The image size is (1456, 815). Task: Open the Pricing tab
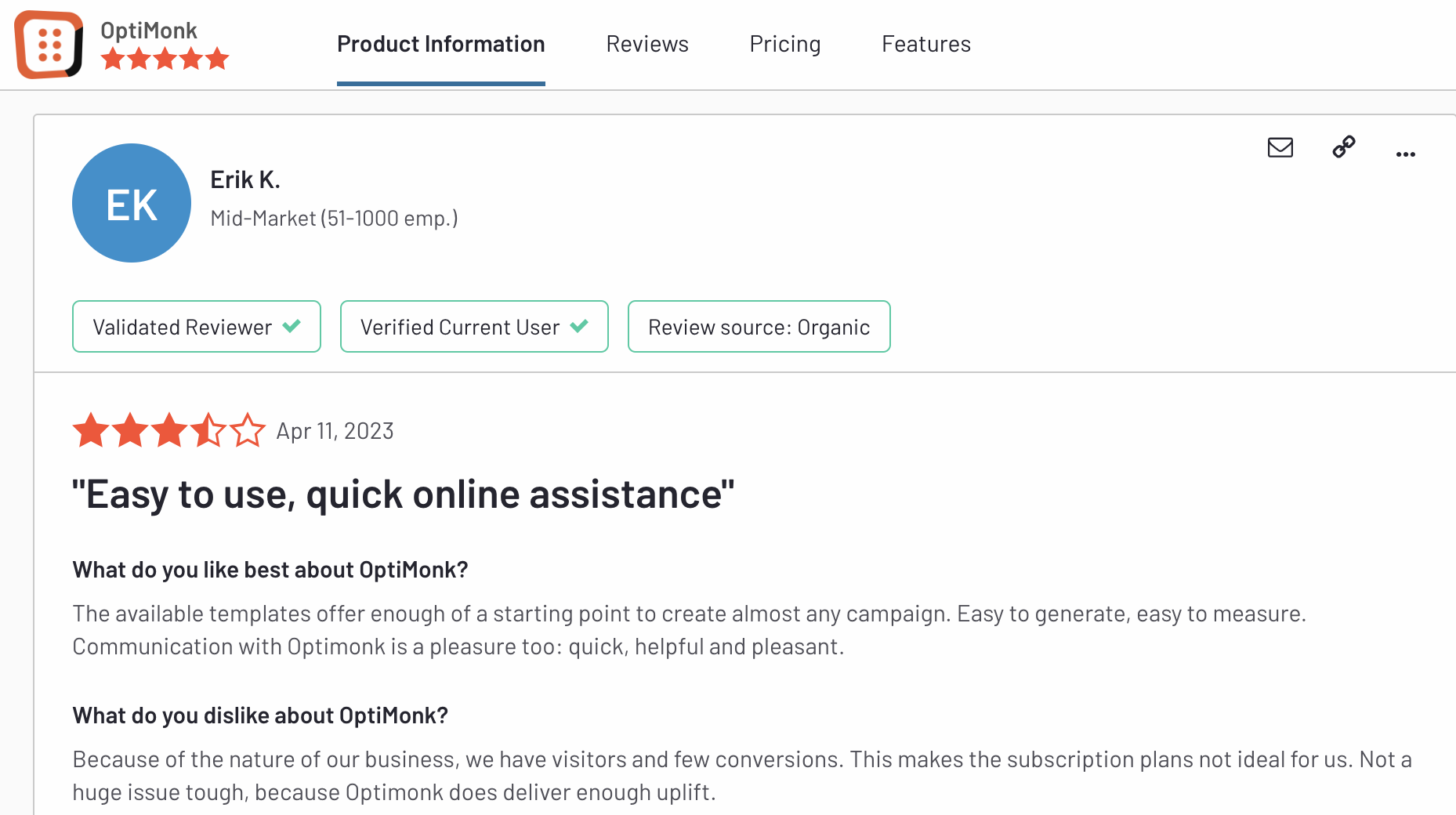click(785, 44)
